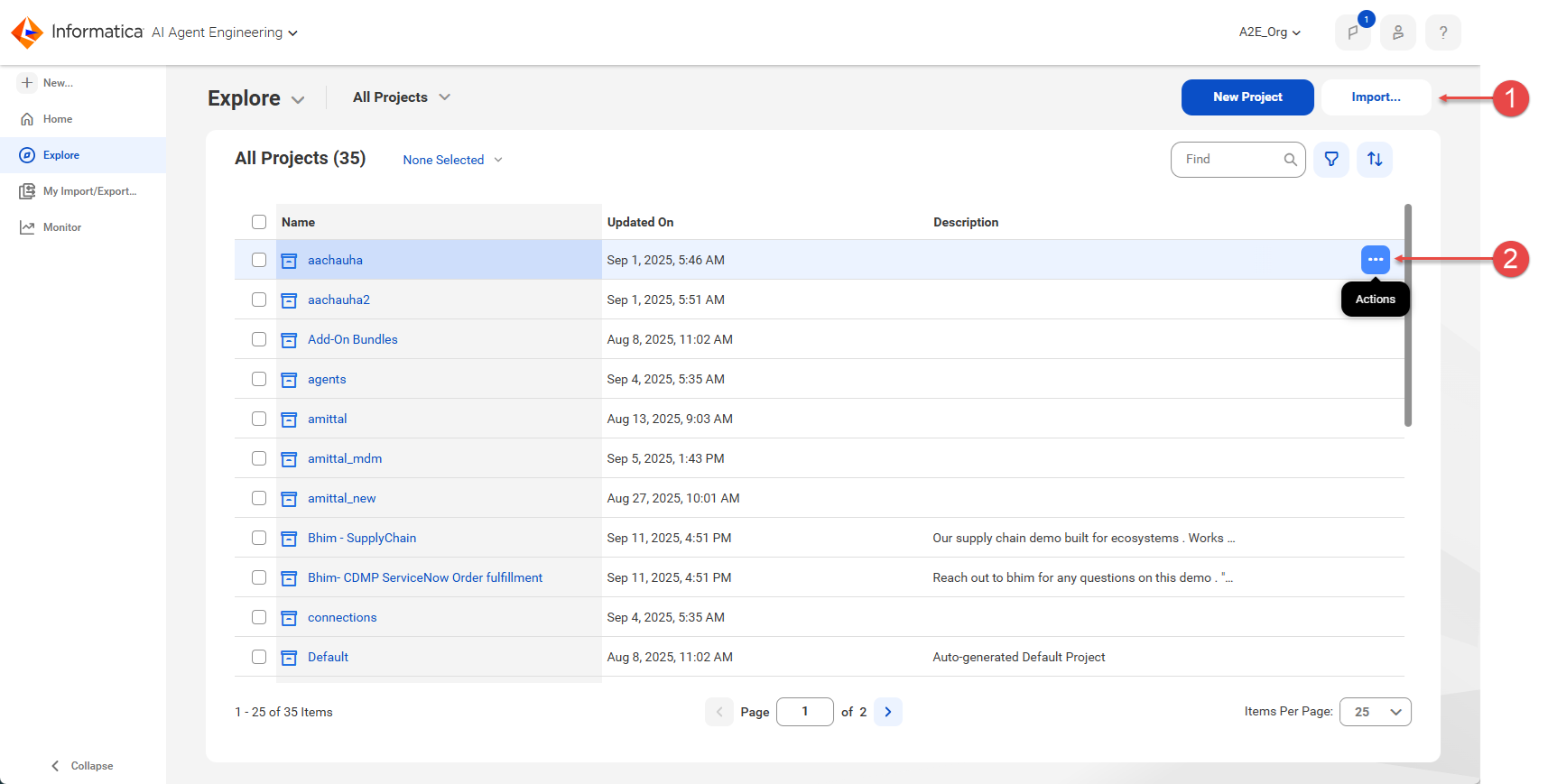Select My Import/Export in the sidebar
This screenshot has width=1557, height=784.
click(83, 191)
